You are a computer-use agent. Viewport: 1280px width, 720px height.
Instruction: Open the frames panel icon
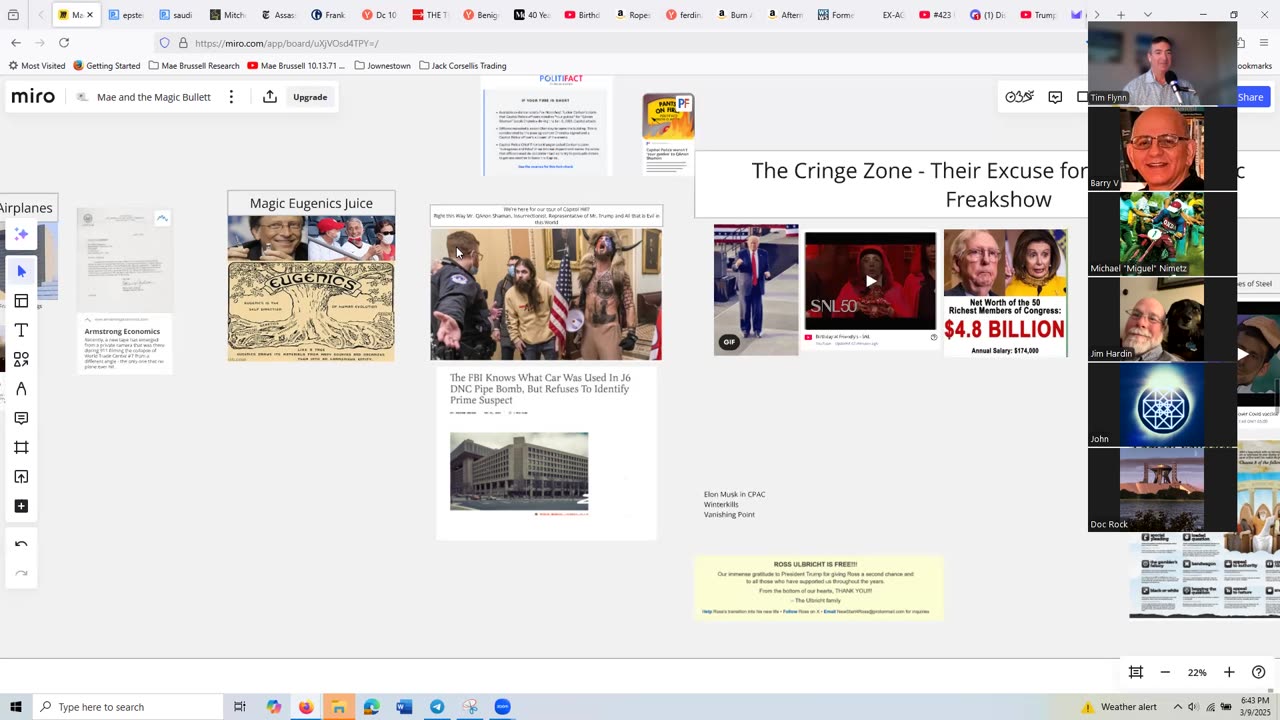[1136, 672]
